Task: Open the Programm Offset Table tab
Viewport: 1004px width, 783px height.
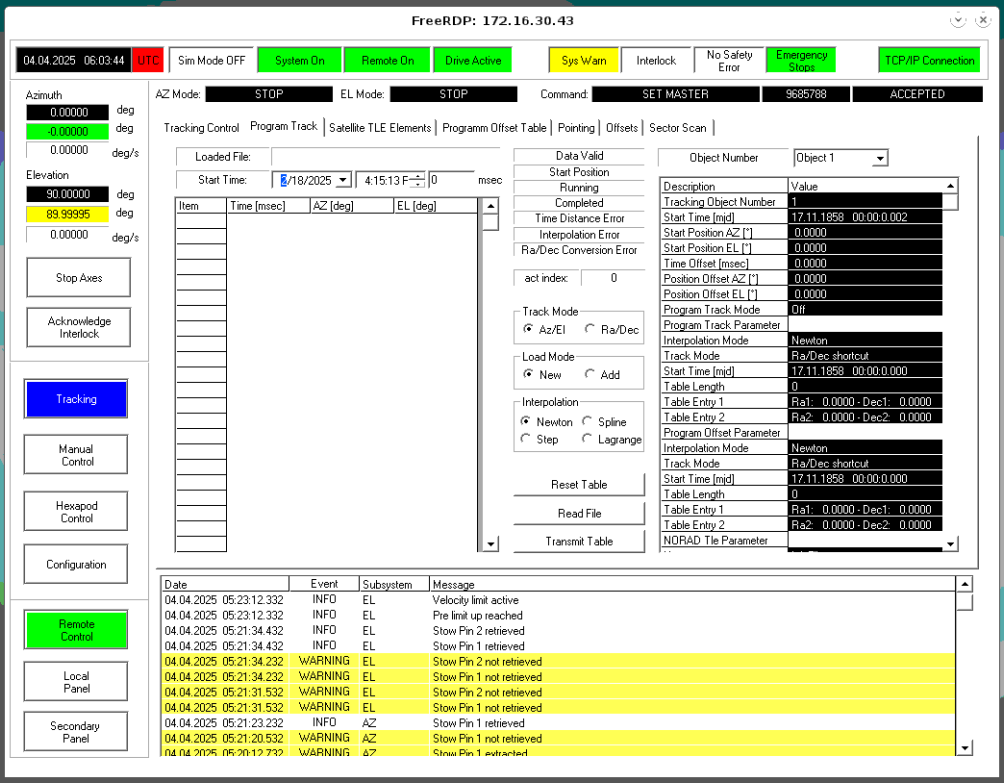Action: (494, 128)
